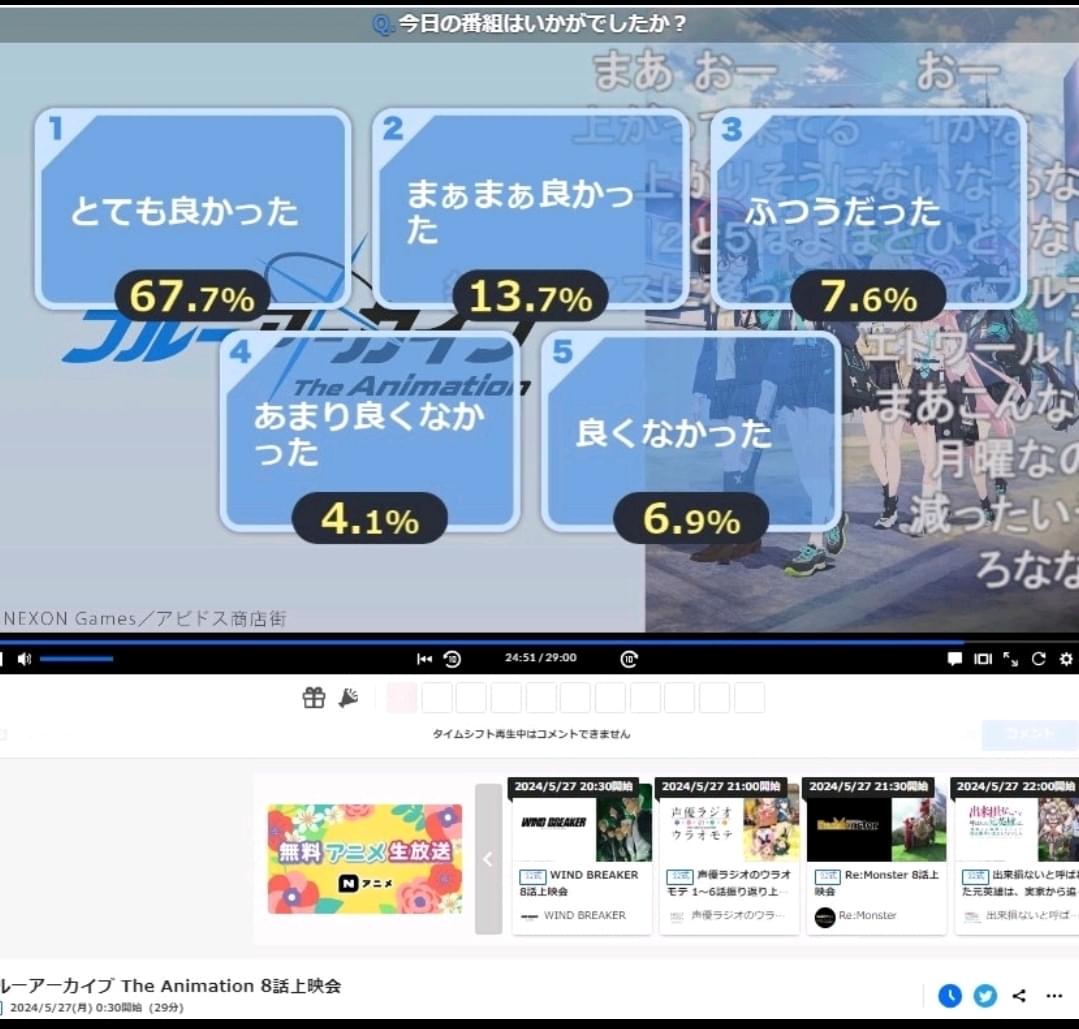Open the gift box icon below player

point(314,698)
